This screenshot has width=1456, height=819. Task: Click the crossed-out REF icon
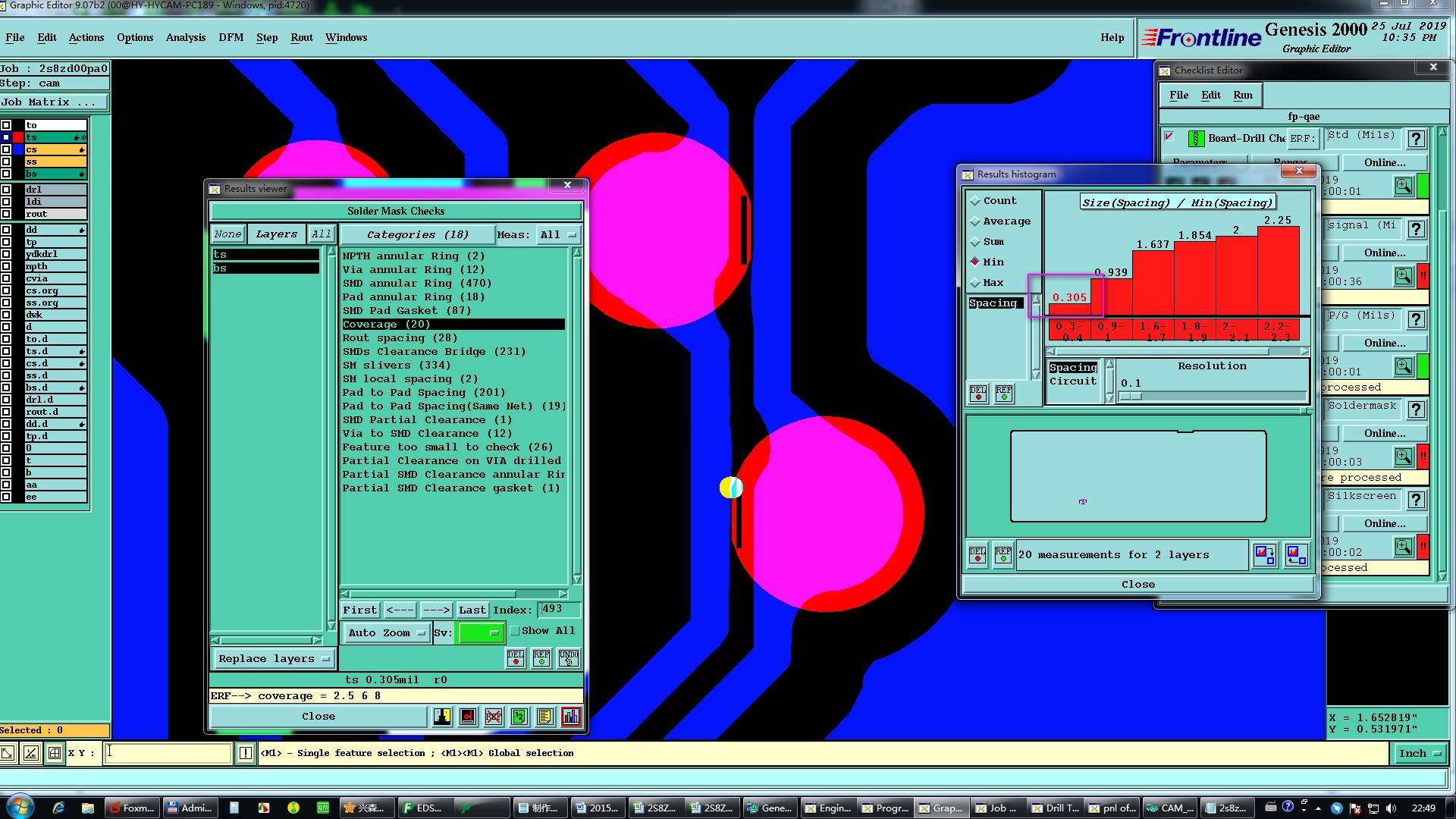coord(493,717)
